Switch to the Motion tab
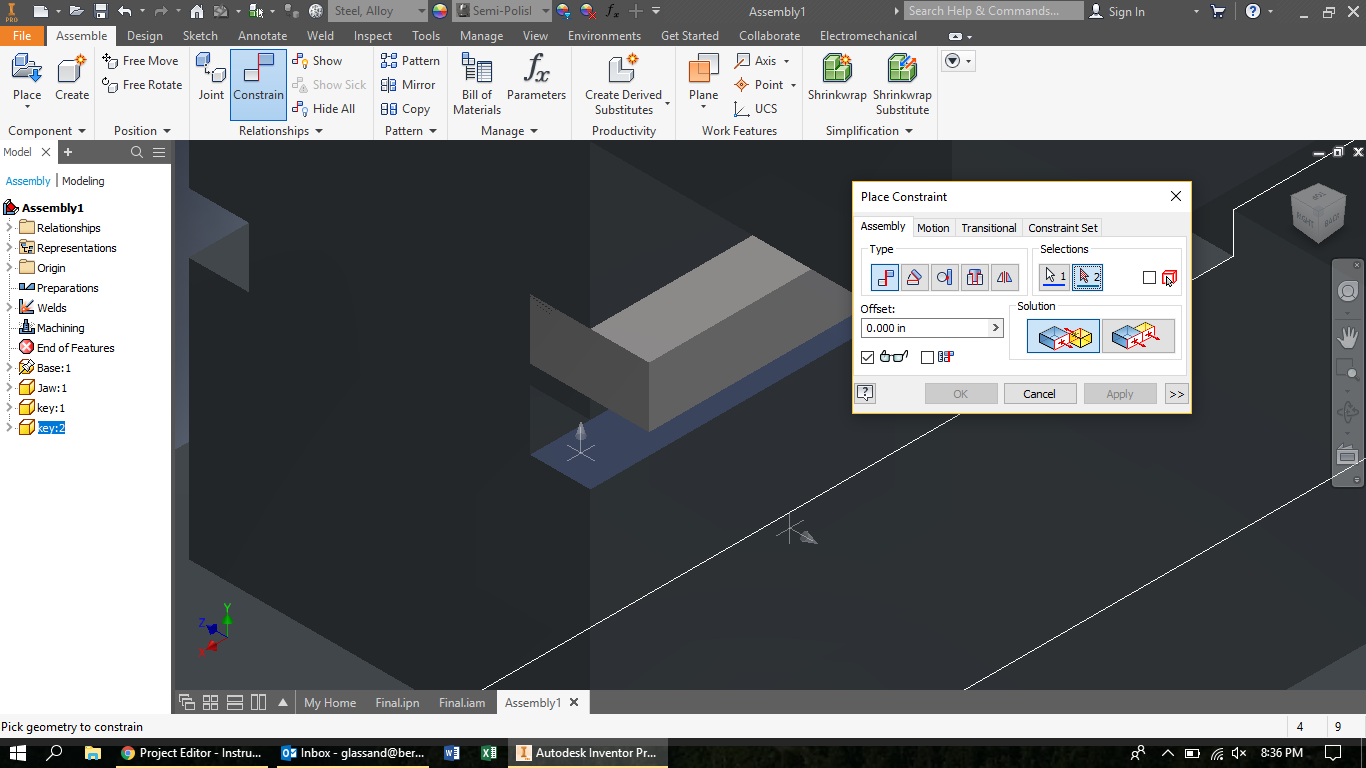This screenshot has width=1366, height=768. tap(933, 228)
